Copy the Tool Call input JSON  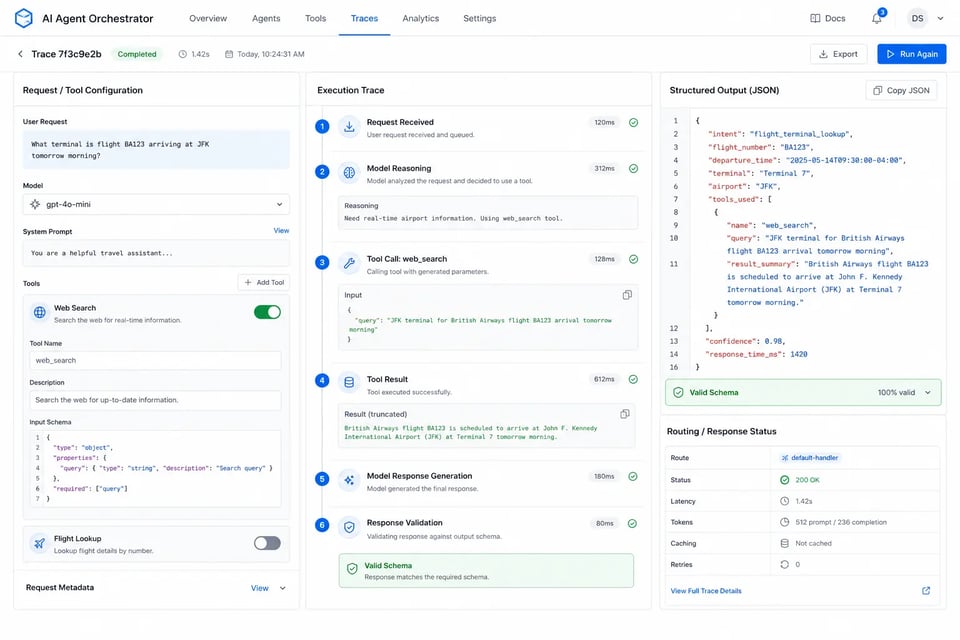point(627,295)
